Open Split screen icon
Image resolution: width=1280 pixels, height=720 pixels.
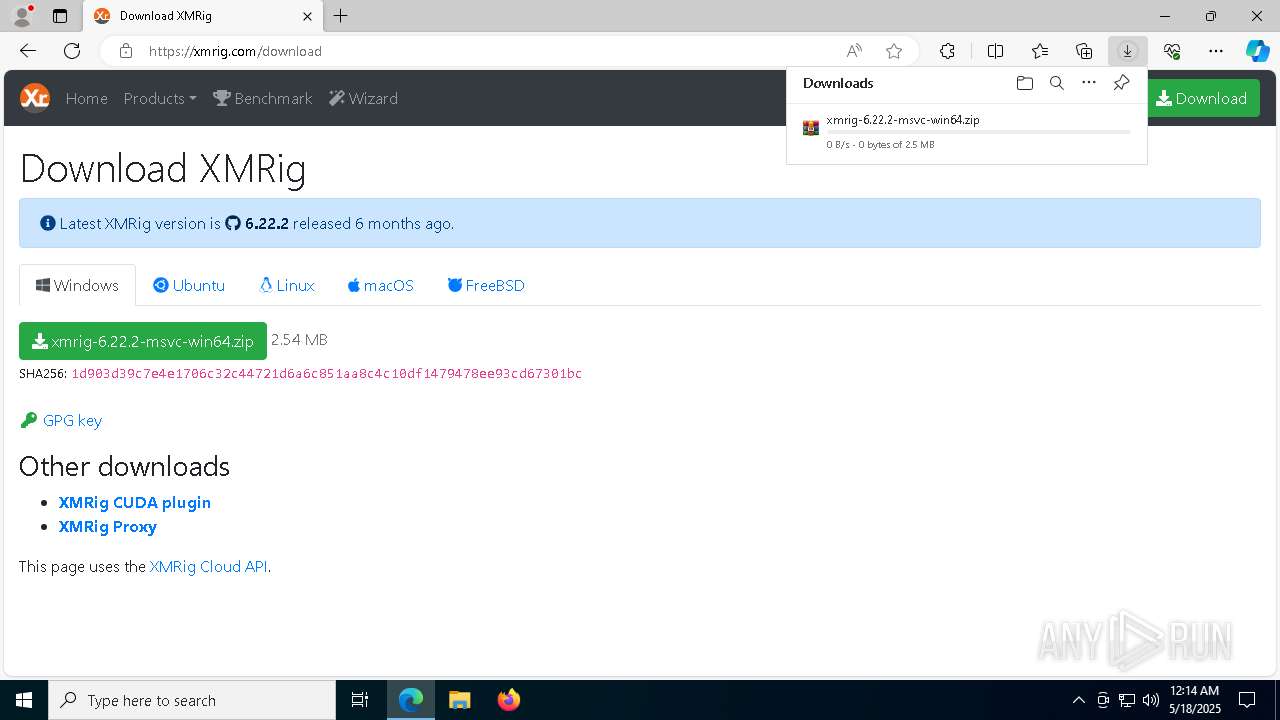click(995, 51)
